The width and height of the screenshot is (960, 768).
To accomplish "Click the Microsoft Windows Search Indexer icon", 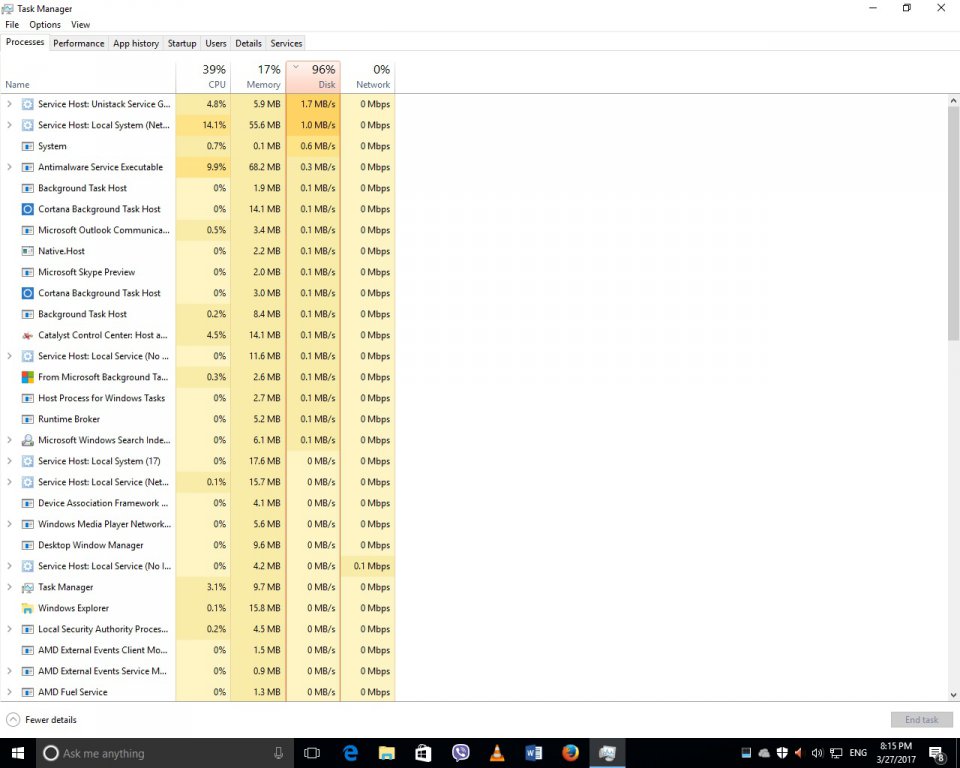I will [28, 440].
